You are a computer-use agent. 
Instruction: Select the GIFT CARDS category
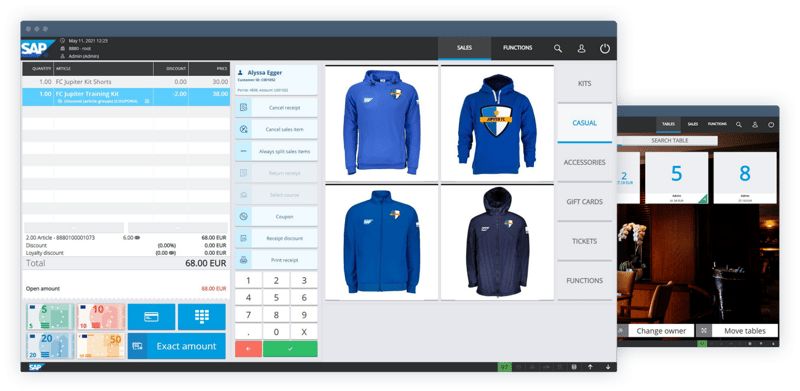coord(584,202)
